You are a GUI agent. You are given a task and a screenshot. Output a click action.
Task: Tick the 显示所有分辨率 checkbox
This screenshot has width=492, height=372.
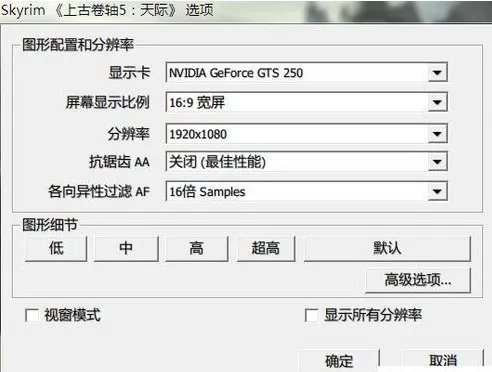tap(312, 315)
